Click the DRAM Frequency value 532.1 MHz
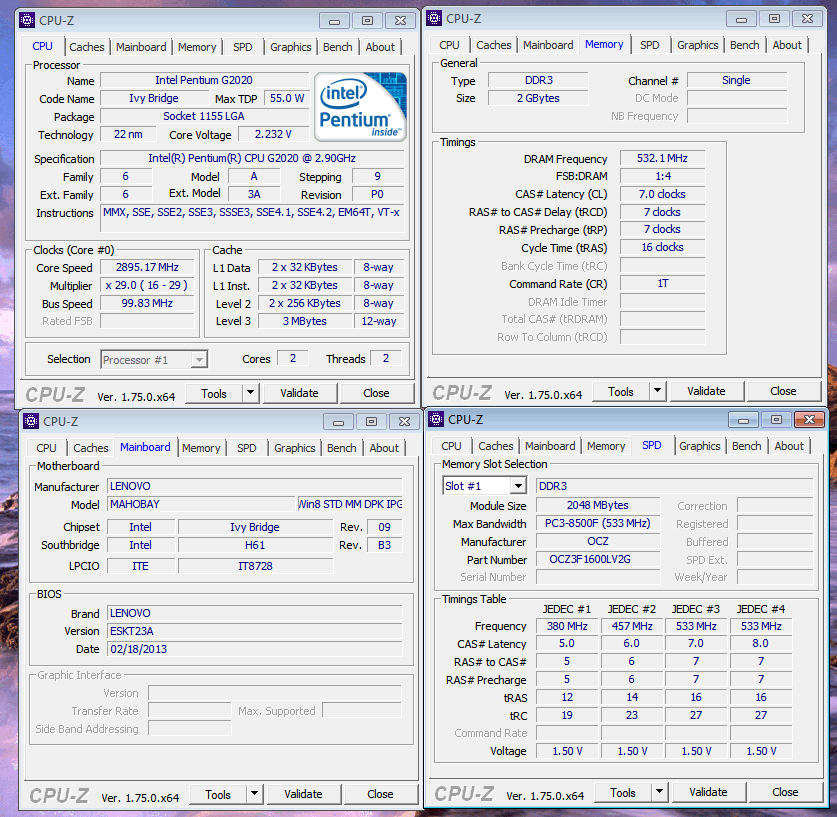The height and width of the screenshot is (817, 837). point(662,158)
